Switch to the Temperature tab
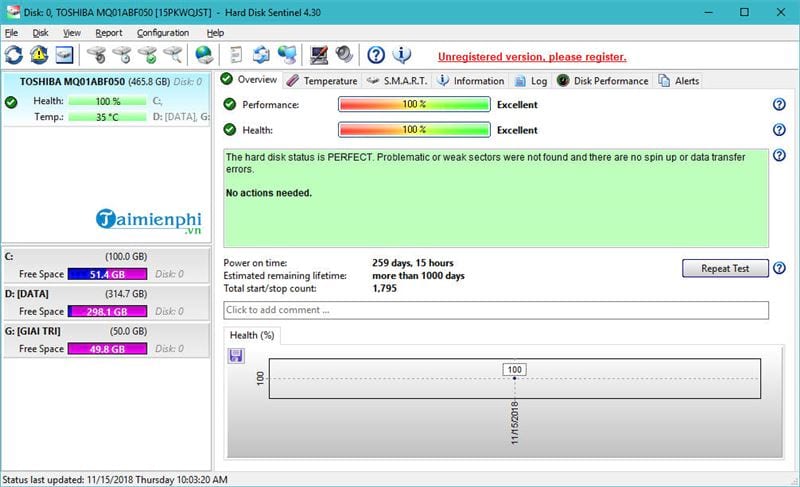 pos(322,81)
